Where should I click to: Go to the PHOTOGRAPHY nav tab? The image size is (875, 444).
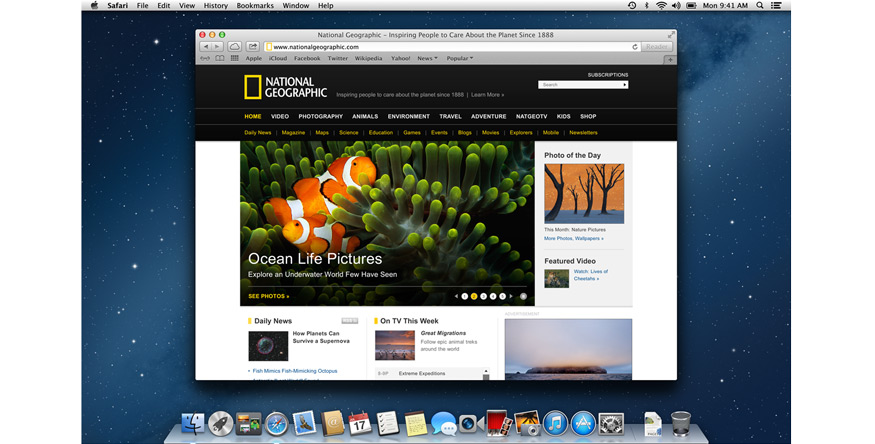pyautogui.click(x=320, y=116)
